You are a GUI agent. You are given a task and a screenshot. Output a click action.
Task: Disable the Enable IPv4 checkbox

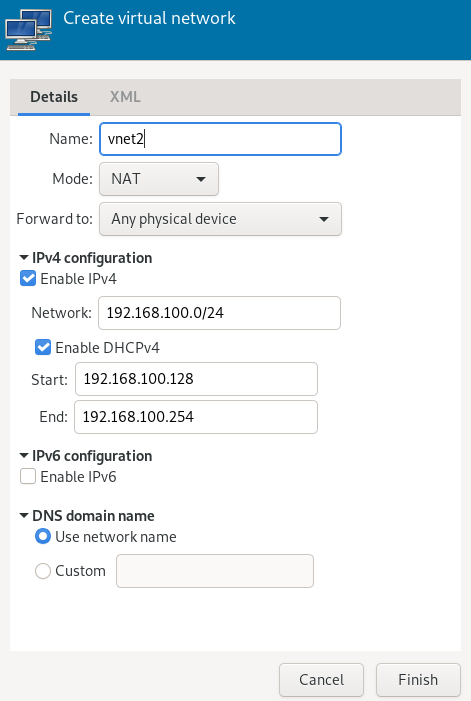28,279
